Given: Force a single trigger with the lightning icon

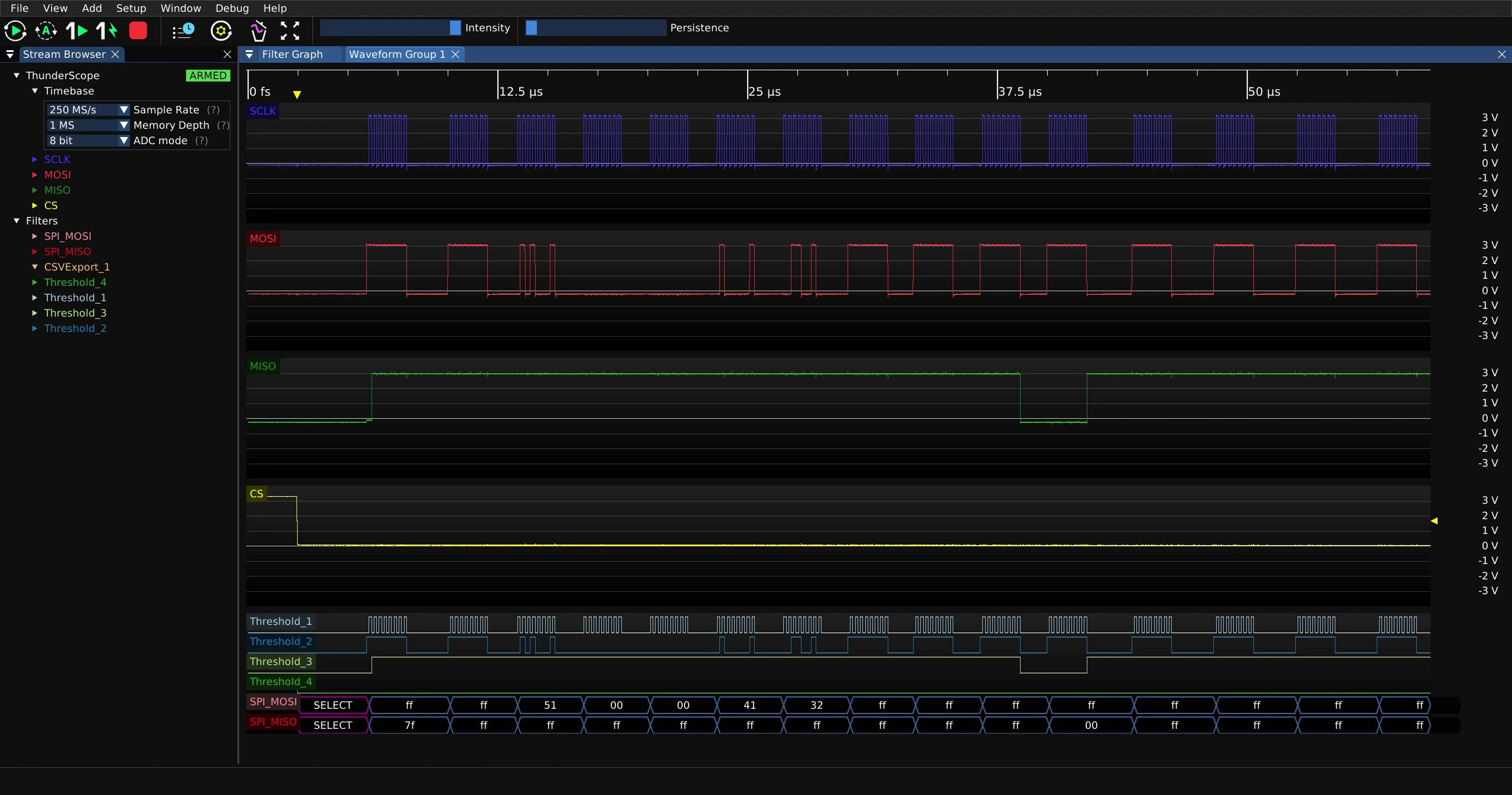Looking at the screenshot, I should click(107, 31).
